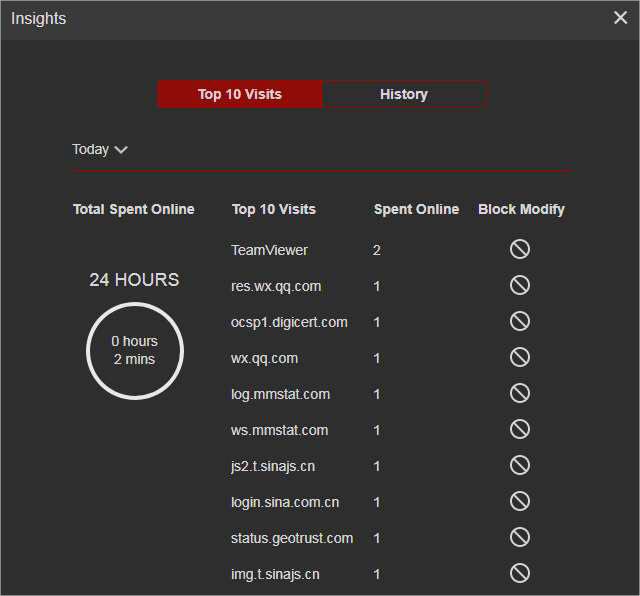Click block icon next to ws.mmstat.com
This screenshot has width=640, height=596.
click(520, 429)
